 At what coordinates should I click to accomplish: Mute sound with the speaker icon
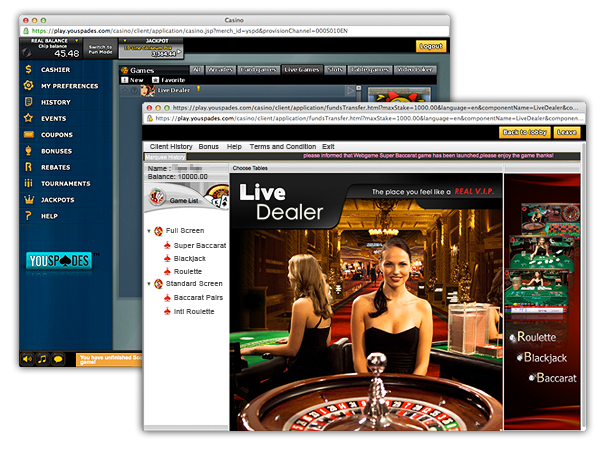(27, 359)
